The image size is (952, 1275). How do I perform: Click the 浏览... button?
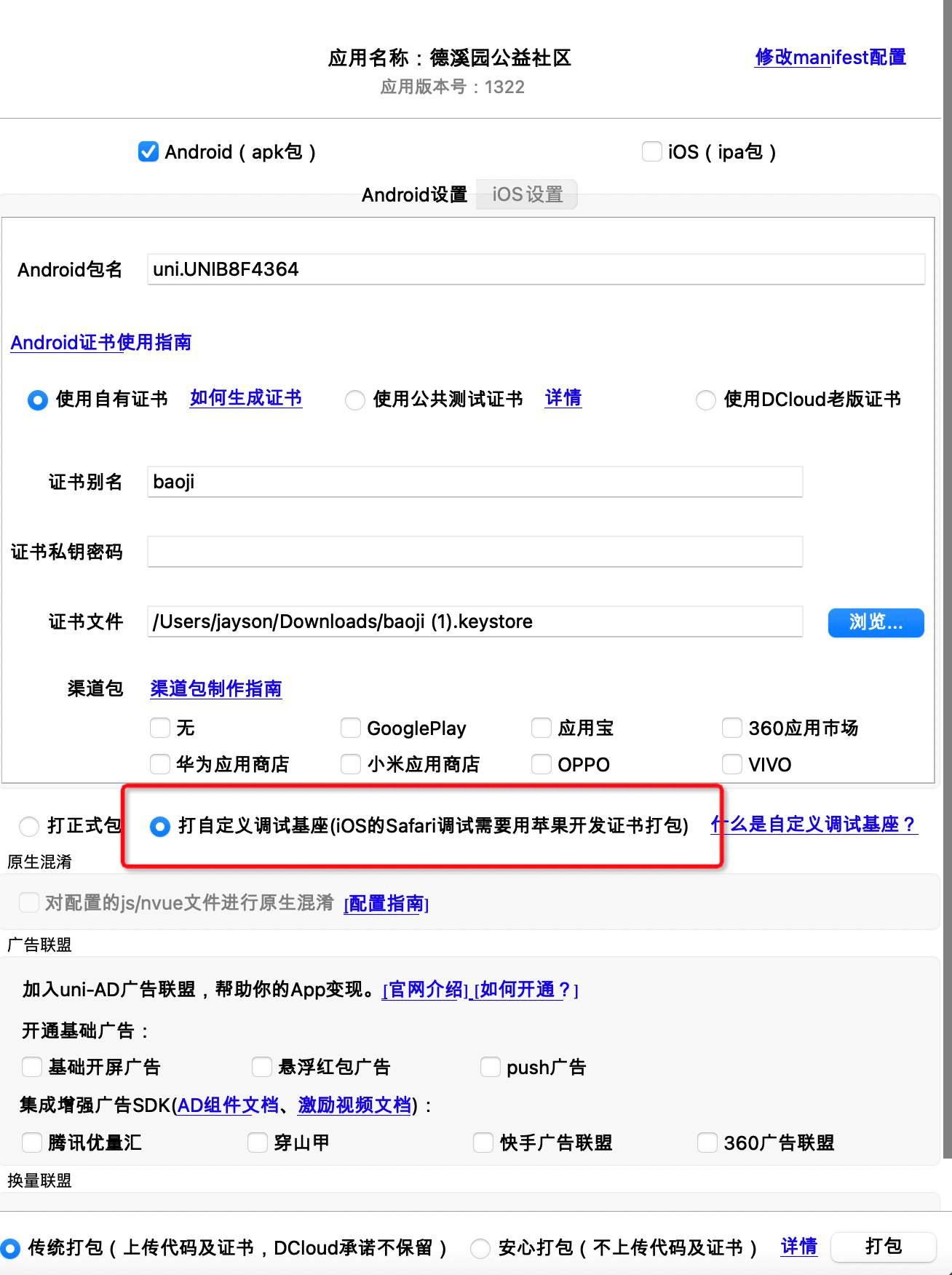(876, 622)
